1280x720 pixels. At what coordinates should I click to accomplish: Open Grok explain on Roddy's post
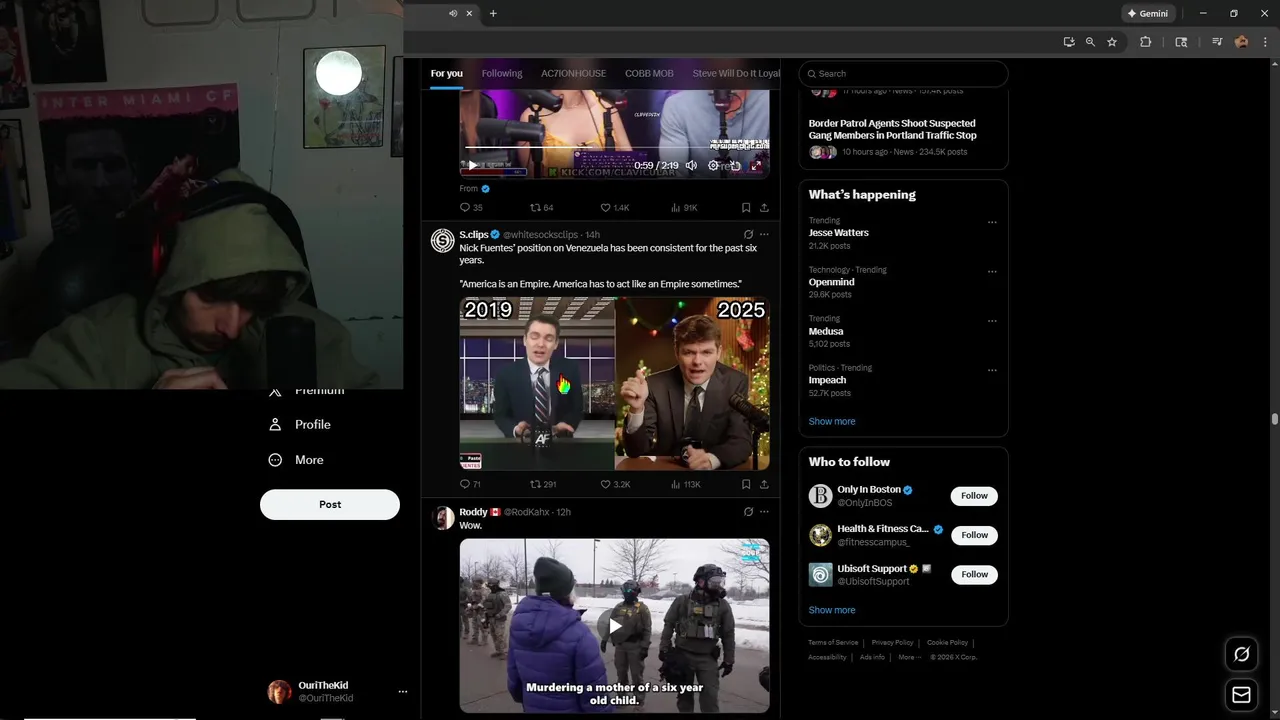(x=748, y=512)
